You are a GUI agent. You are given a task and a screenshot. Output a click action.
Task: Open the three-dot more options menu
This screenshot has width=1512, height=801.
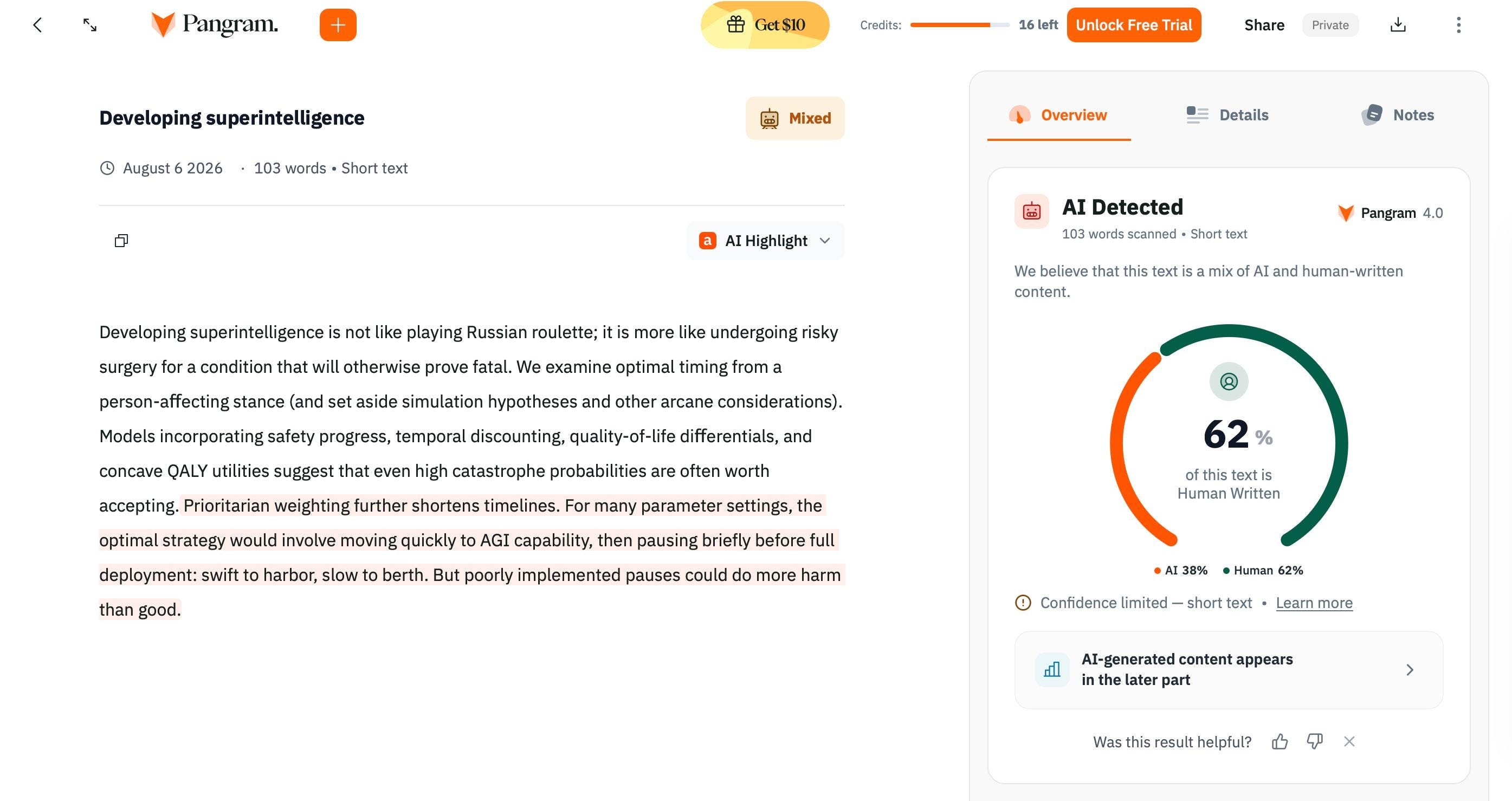[x=1458, y=24]
